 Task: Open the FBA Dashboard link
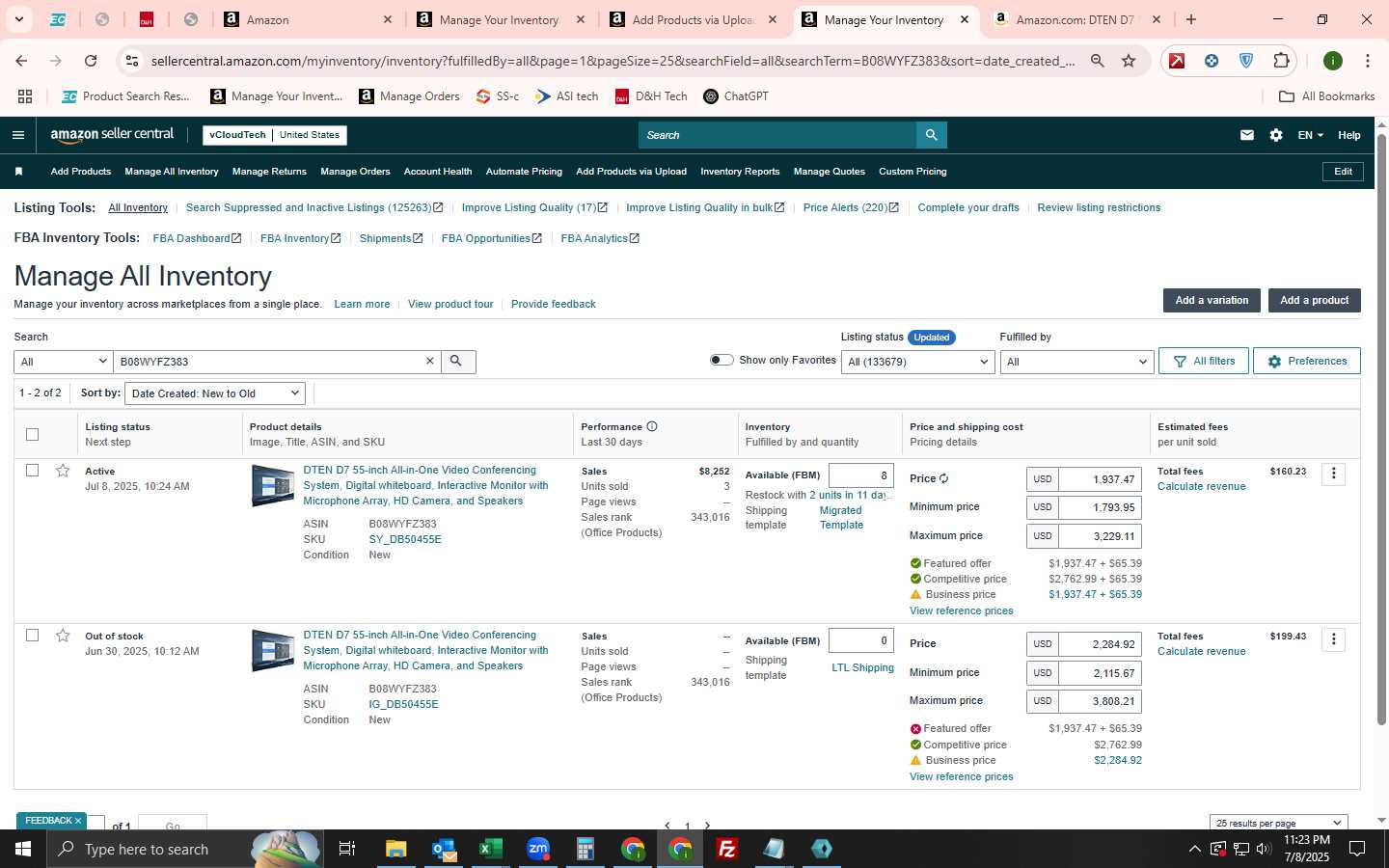point(197,238)
